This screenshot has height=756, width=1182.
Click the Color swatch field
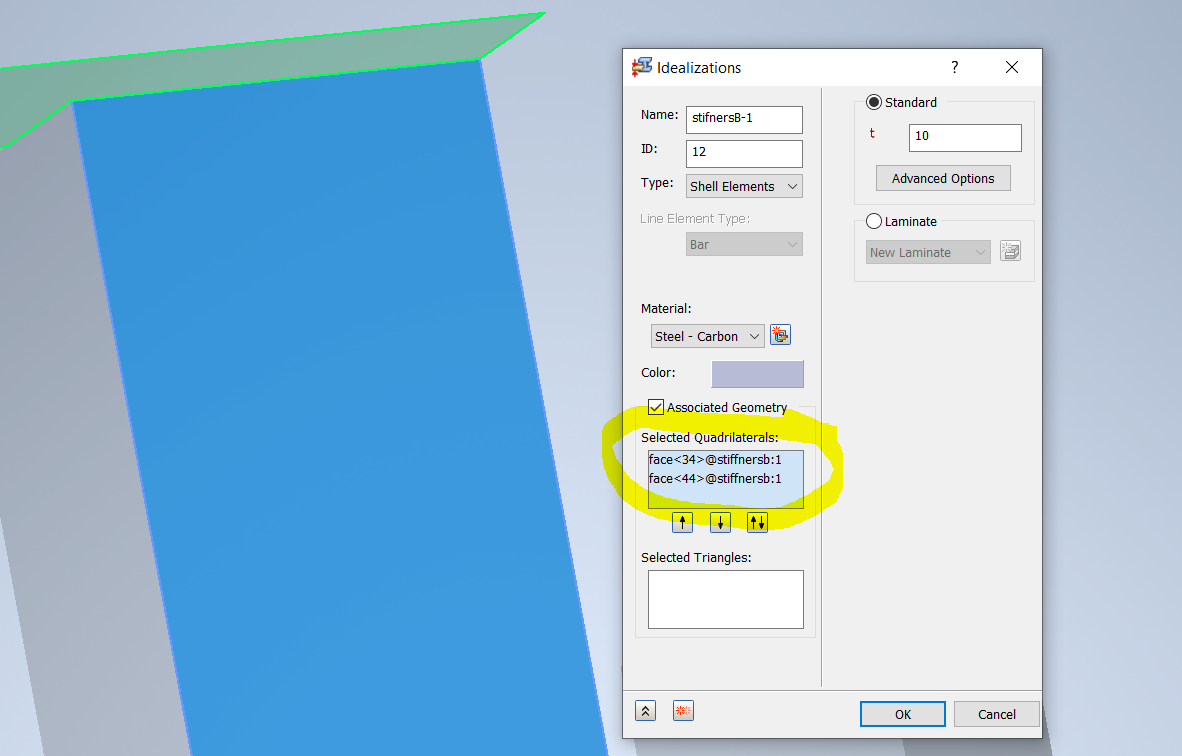tap(757, 373)
